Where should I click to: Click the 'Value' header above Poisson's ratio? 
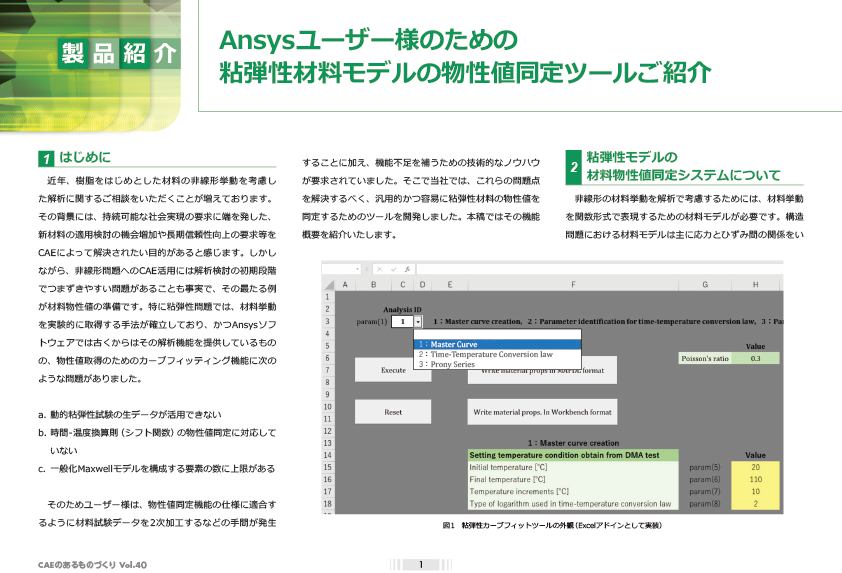point(756,346)
